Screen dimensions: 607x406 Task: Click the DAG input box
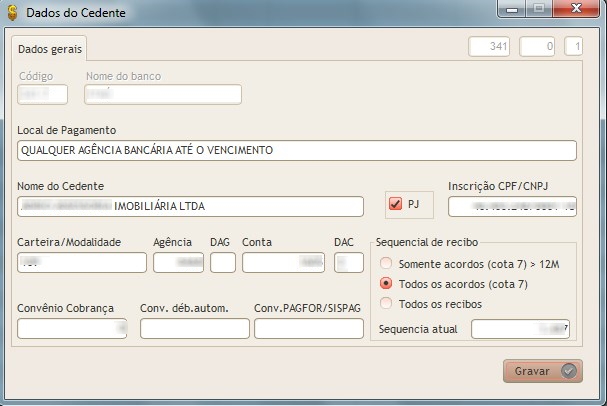(x=223, y=262)
